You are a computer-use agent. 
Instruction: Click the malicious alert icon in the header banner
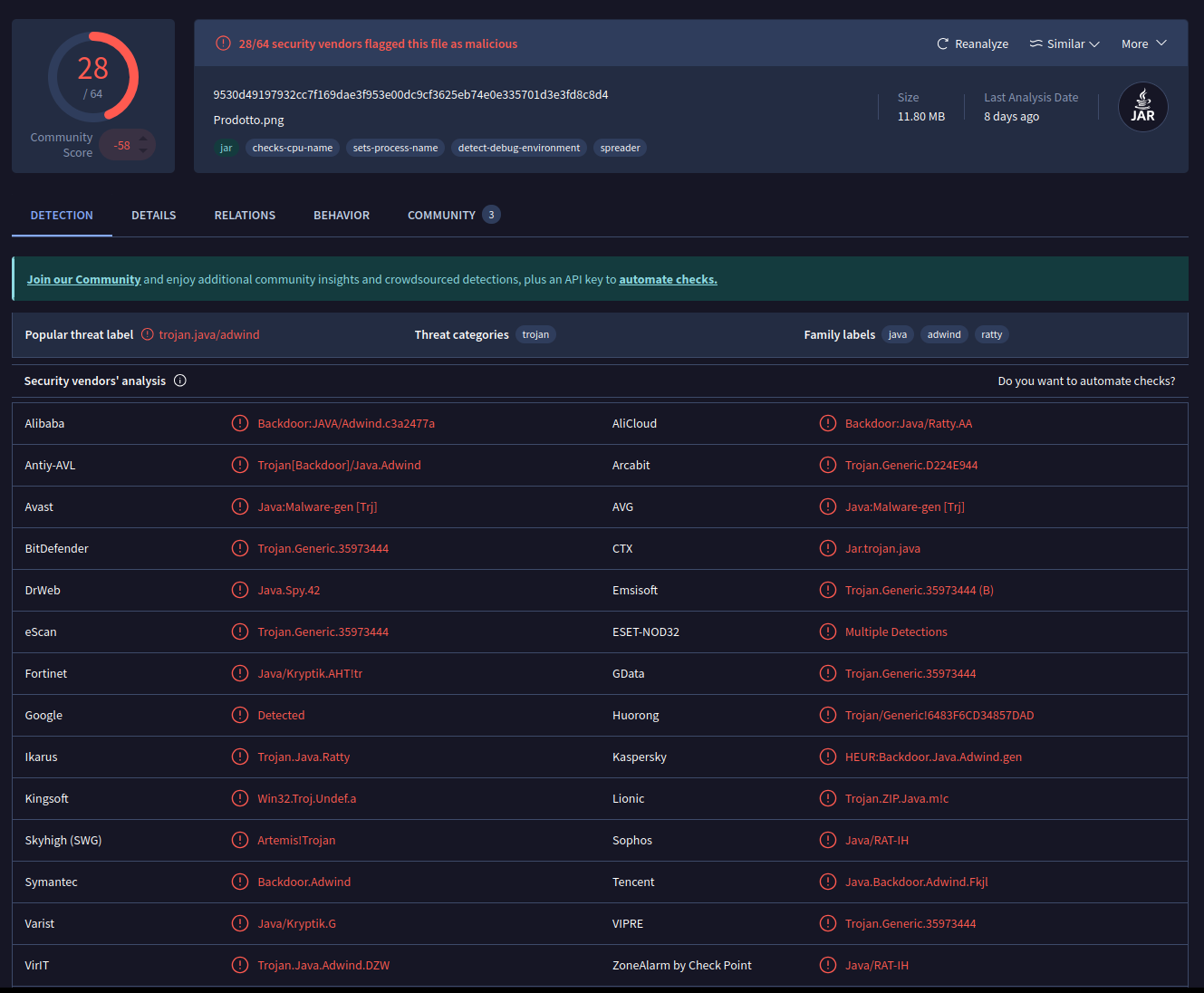pos(223,43)
